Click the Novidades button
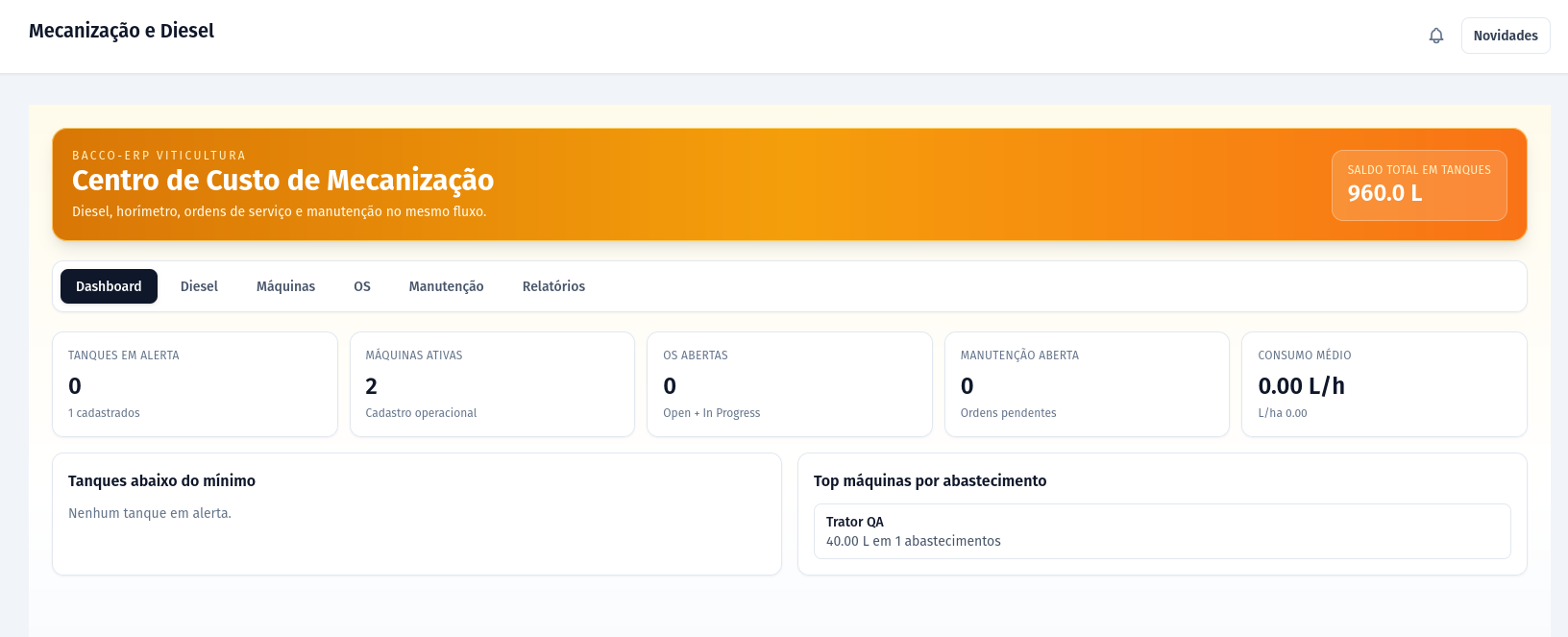Image resolution: width=1568 pixels, height=637 pixels. point(1505,36)
